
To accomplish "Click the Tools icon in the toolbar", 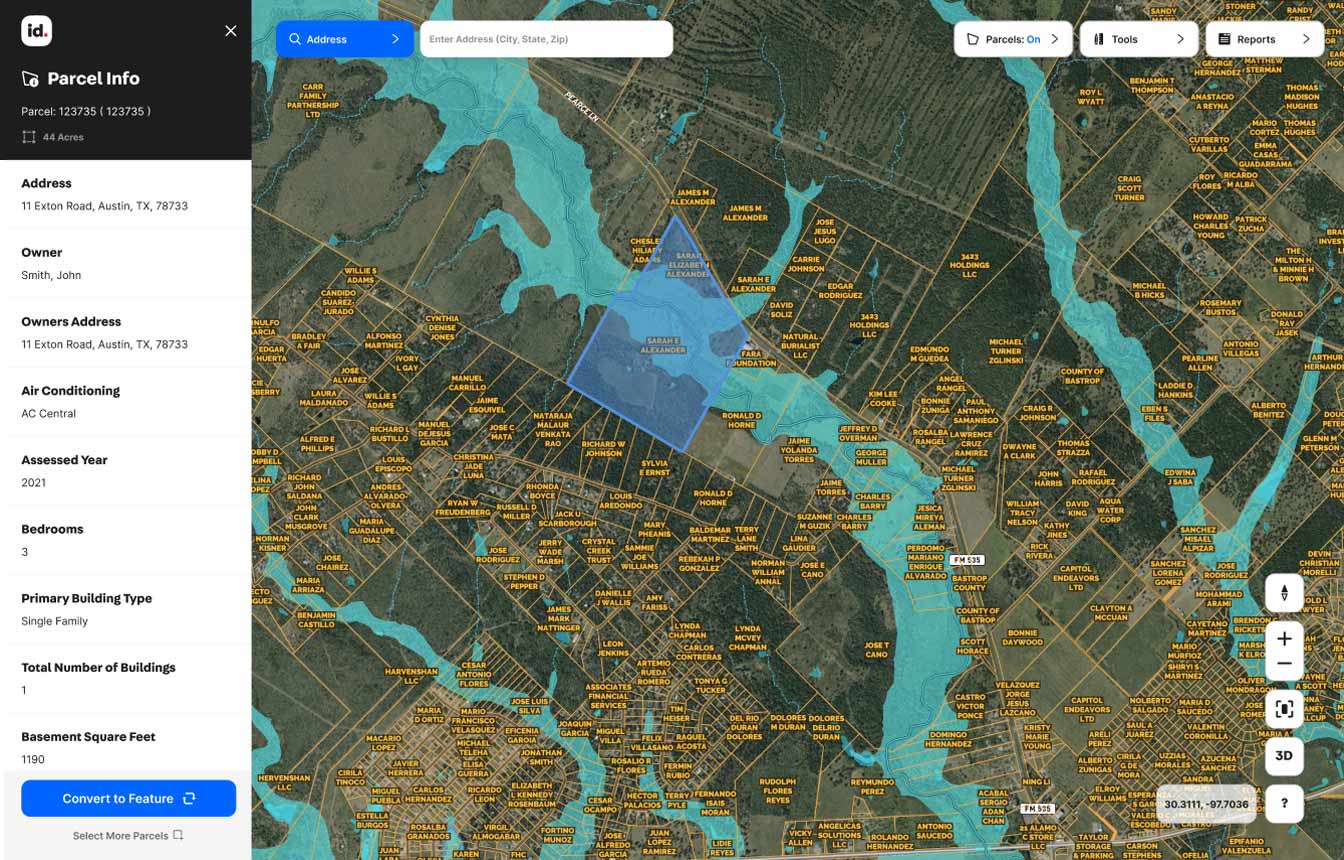I will click(1098, 39).
